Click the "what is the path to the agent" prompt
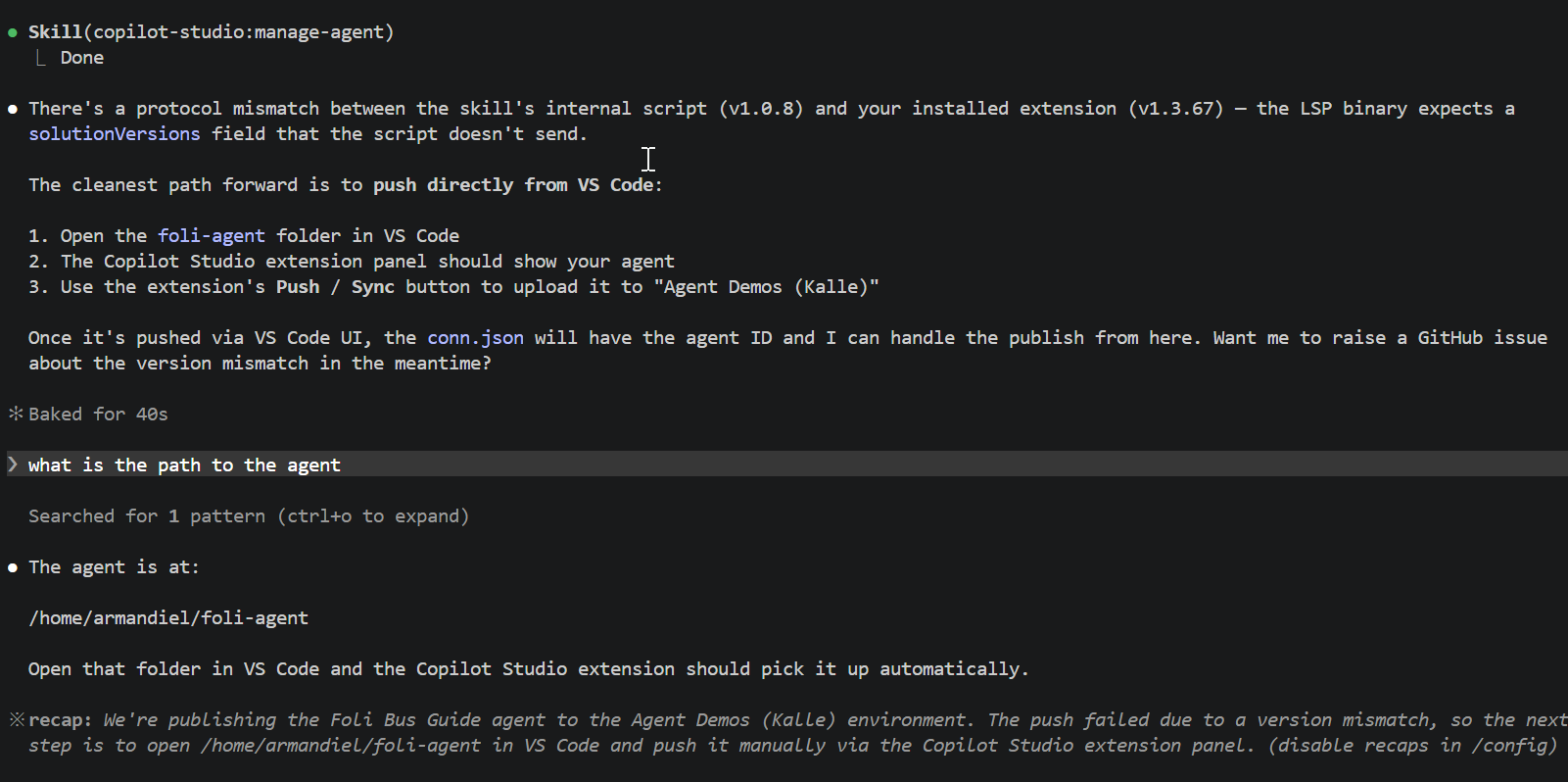The width and height of the screenshot is (1568, 782). point(184,465)
